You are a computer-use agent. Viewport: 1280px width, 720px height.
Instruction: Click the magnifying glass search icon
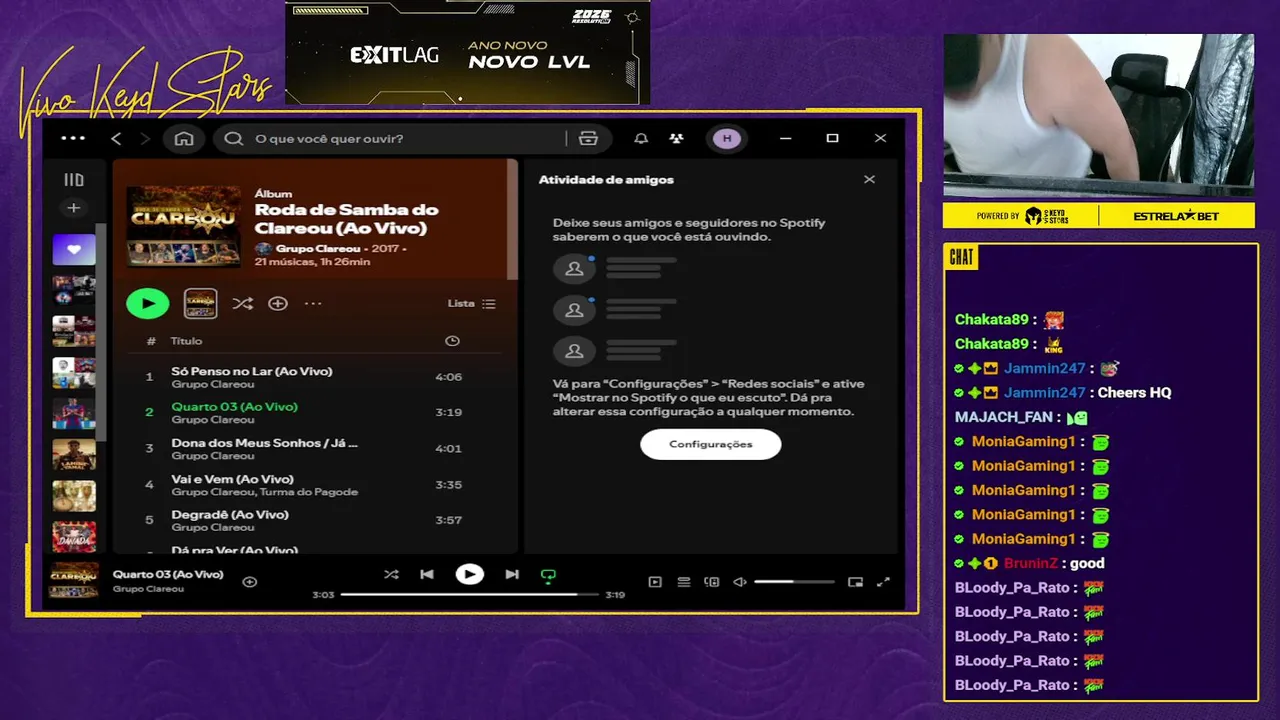point(234,138)
